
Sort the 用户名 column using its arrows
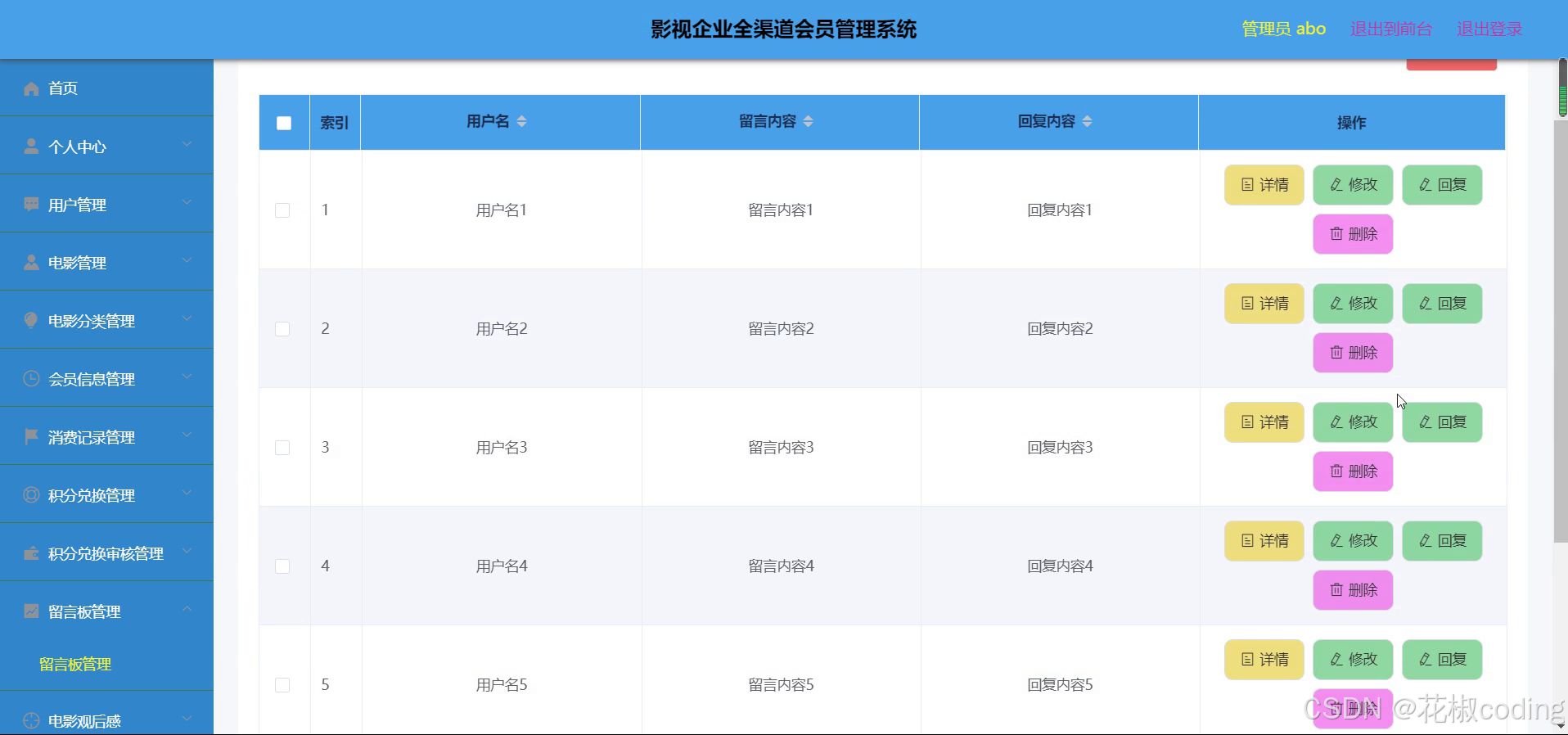[x=521, y=121]
